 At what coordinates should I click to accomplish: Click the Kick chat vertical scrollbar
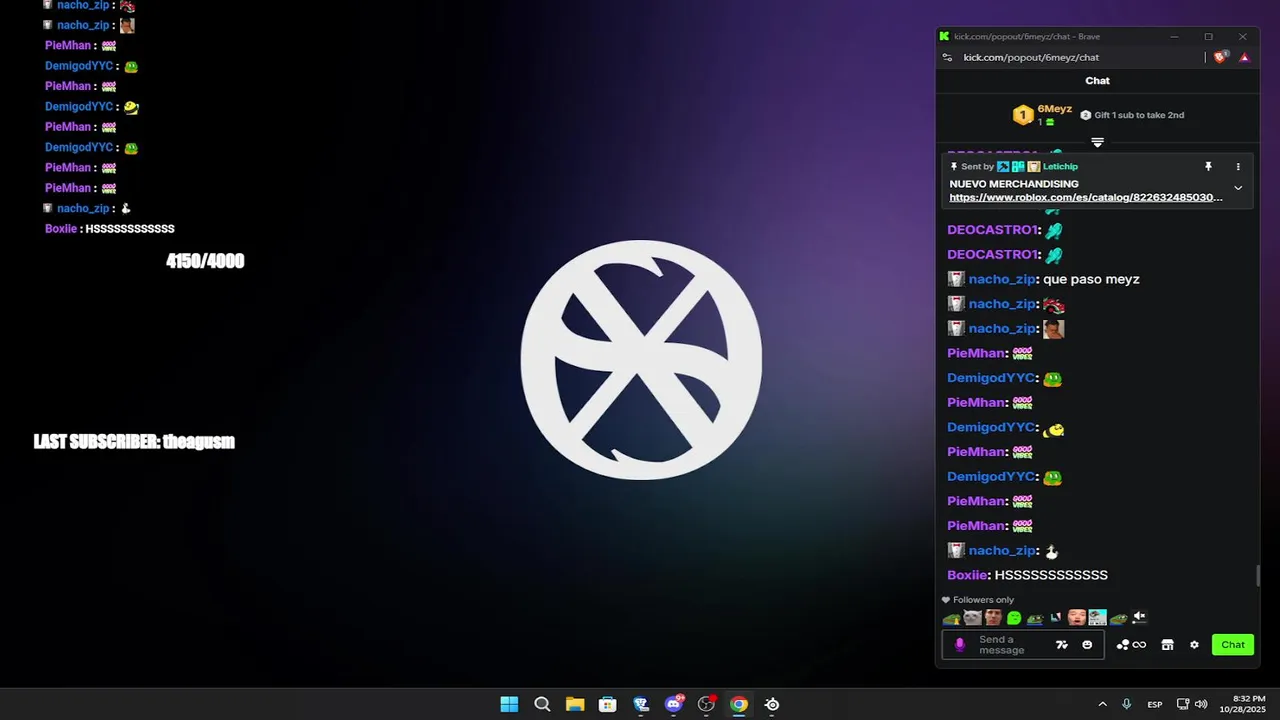click(1257, 576)
